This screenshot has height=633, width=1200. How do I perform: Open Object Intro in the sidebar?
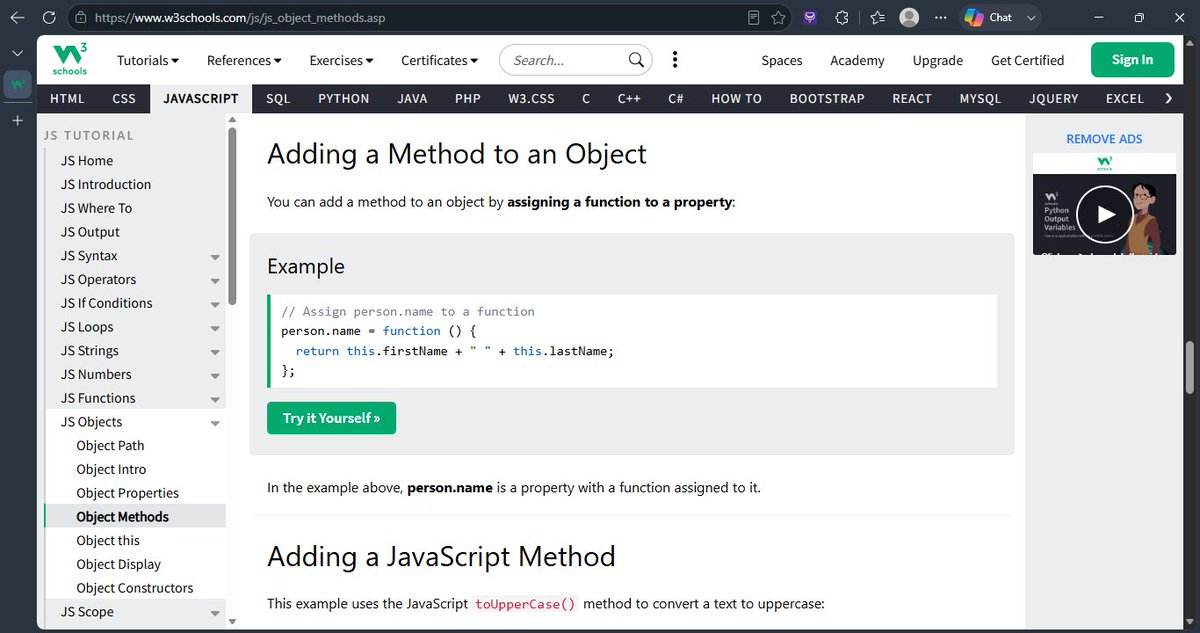pyautogui.click(x=111, y=470)
